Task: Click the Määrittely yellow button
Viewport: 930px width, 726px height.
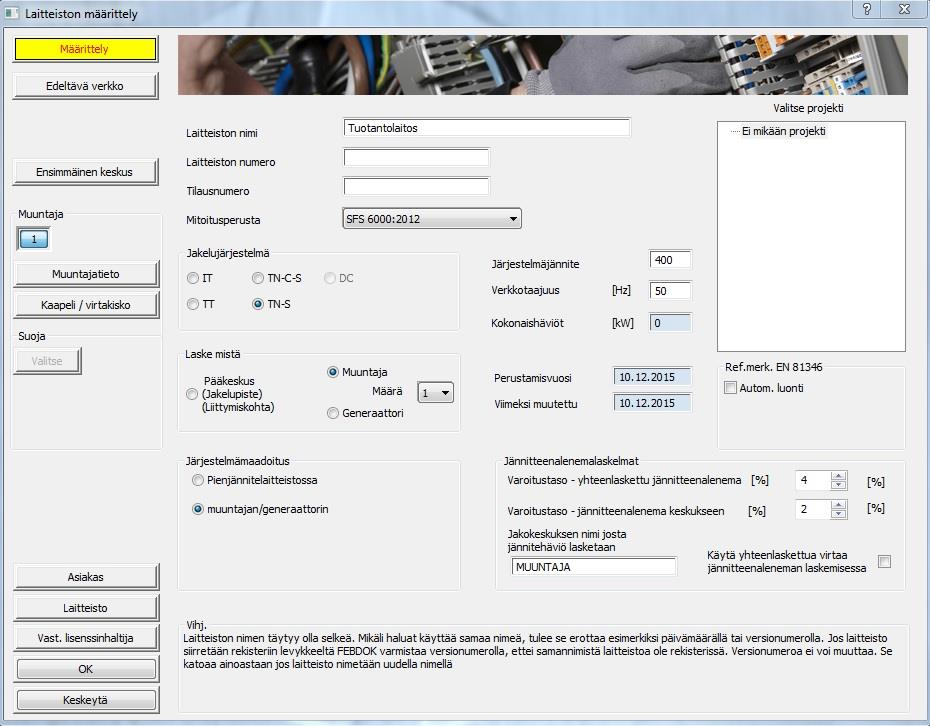Action: click(85, 49)
